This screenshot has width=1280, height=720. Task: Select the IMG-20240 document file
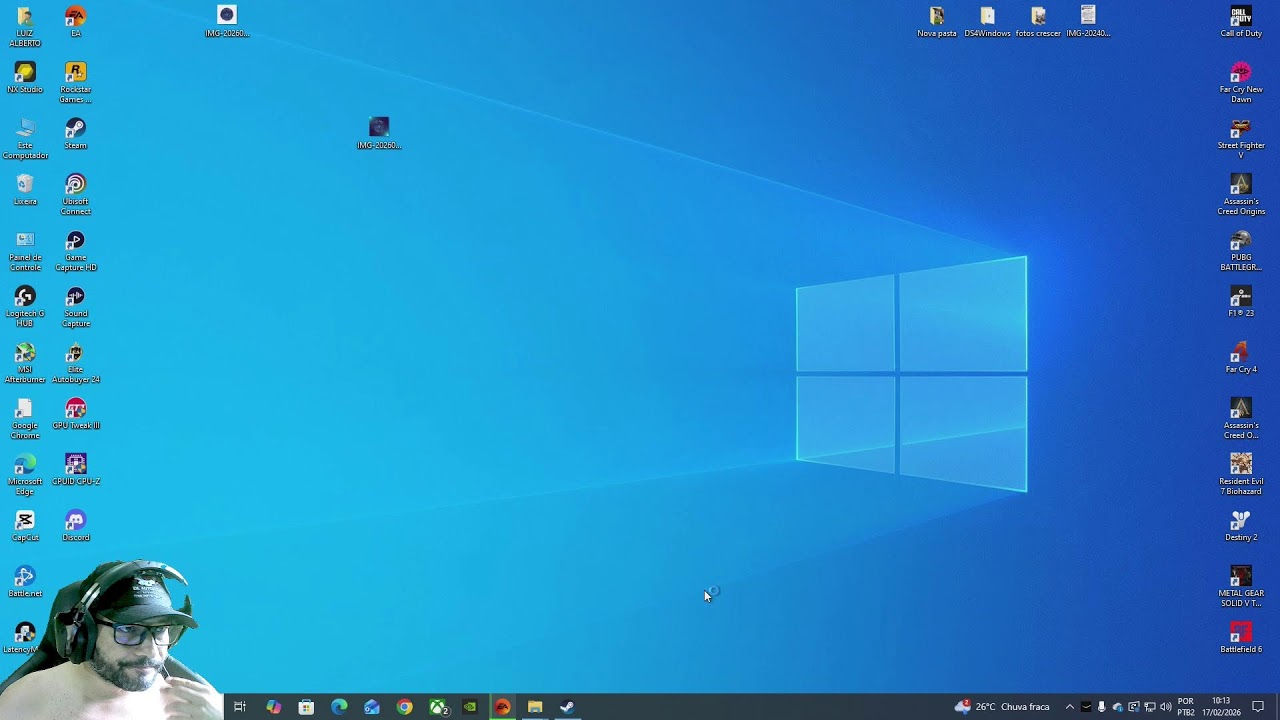tap(1088, 22)
